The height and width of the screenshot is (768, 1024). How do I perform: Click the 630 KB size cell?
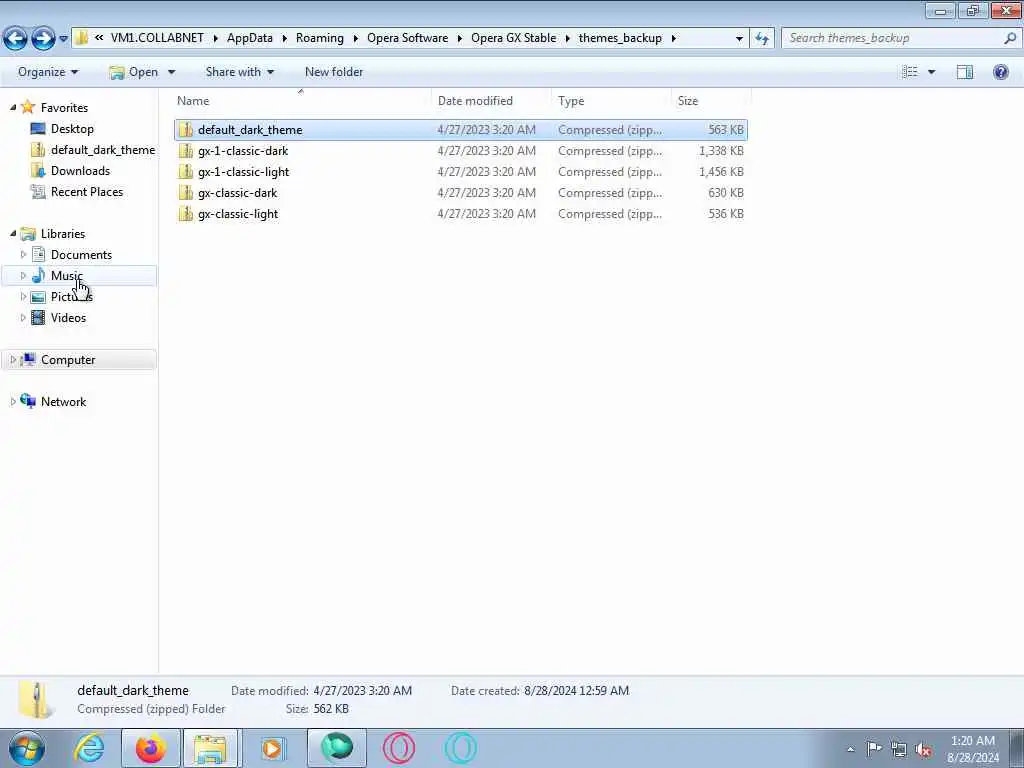pos(726,193)
